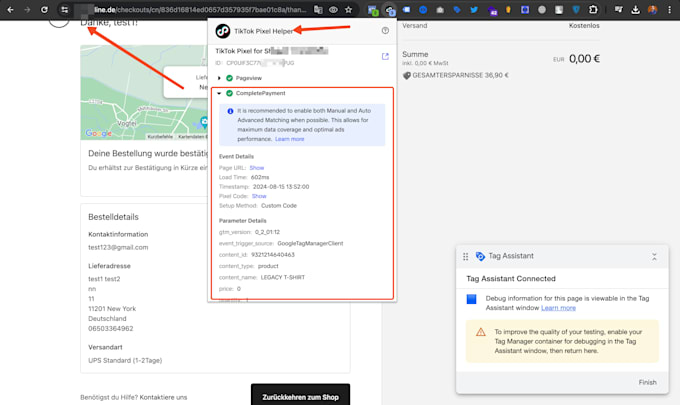This screenshot has width=680, height=405.
Task: Open the Chrome three-dot menu
Action: pos(669,10)
